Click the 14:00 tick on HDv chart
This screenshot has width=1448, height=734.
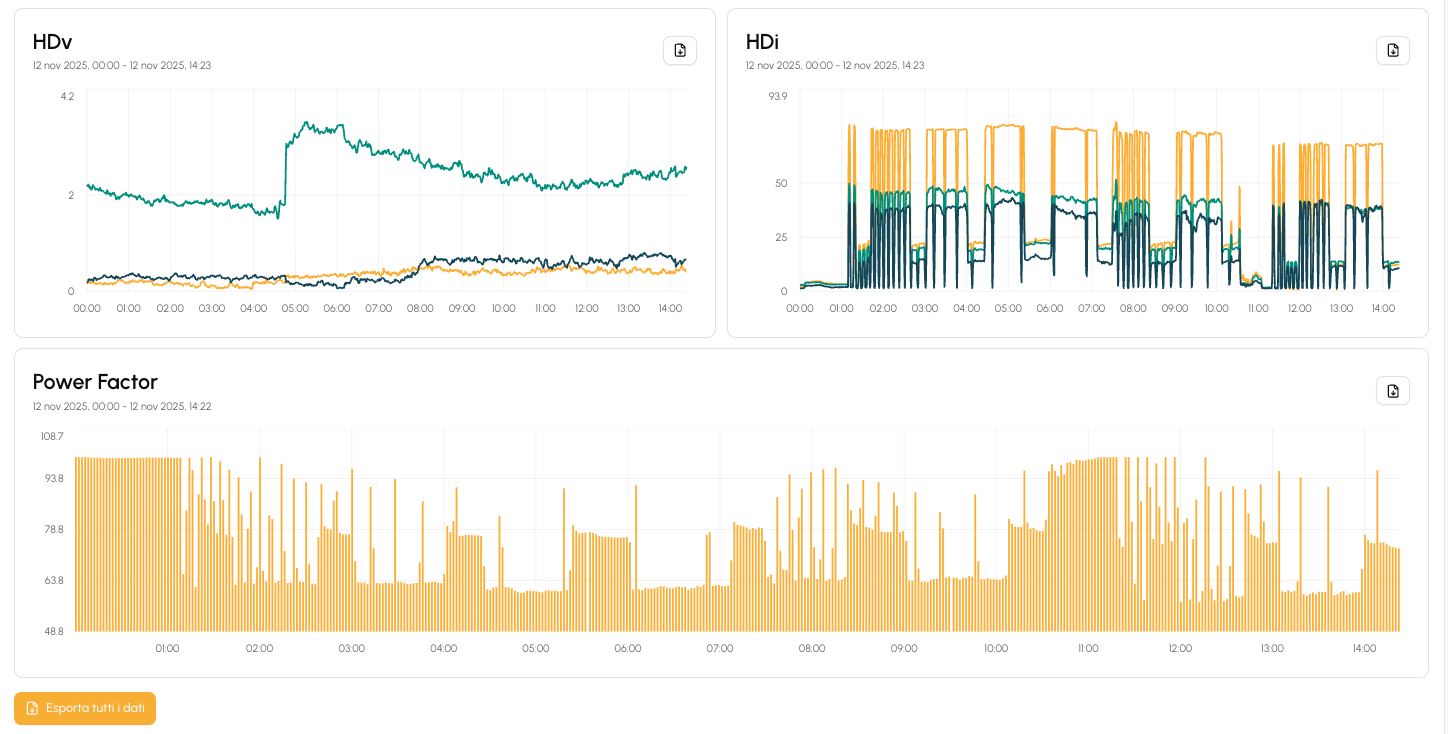670,308
